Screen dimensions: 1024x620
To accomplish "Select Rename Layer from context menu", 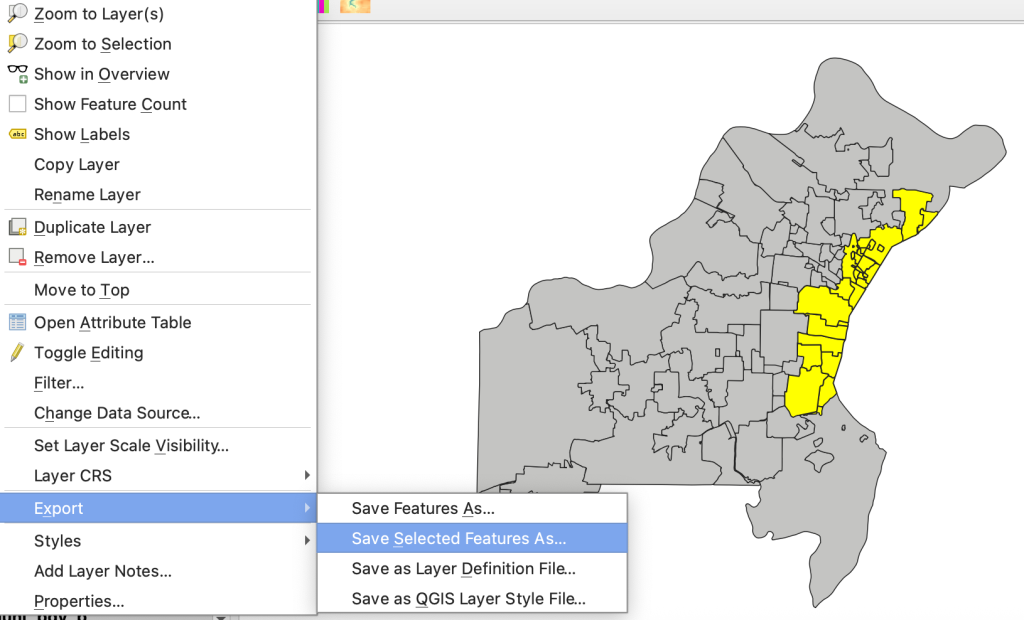I will click(x=87, y=194).
